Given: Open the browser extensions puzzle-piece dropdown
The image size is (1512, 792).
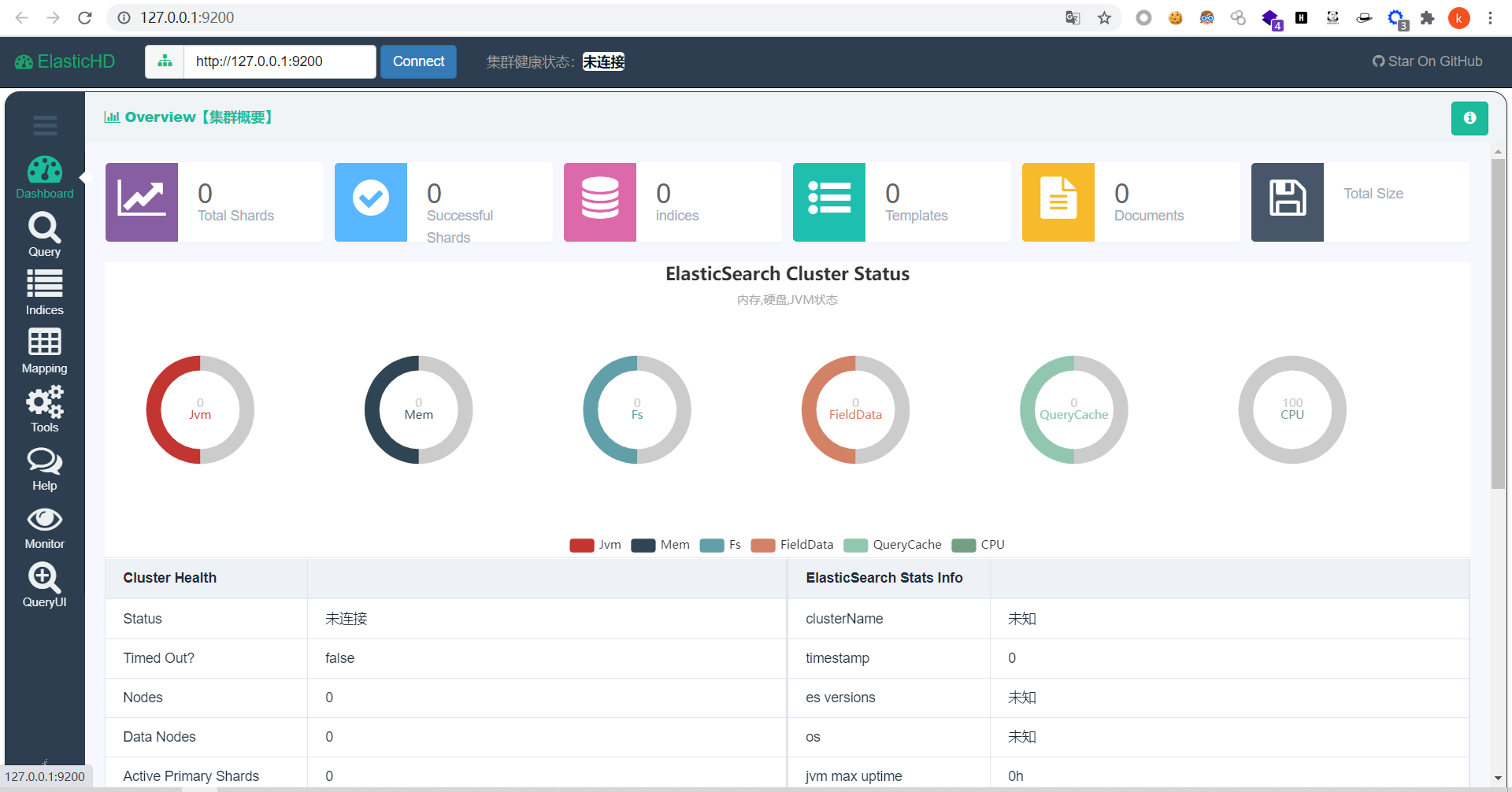Looking at the screenshot, I should pyautogui.click(x=1428, y=17).
